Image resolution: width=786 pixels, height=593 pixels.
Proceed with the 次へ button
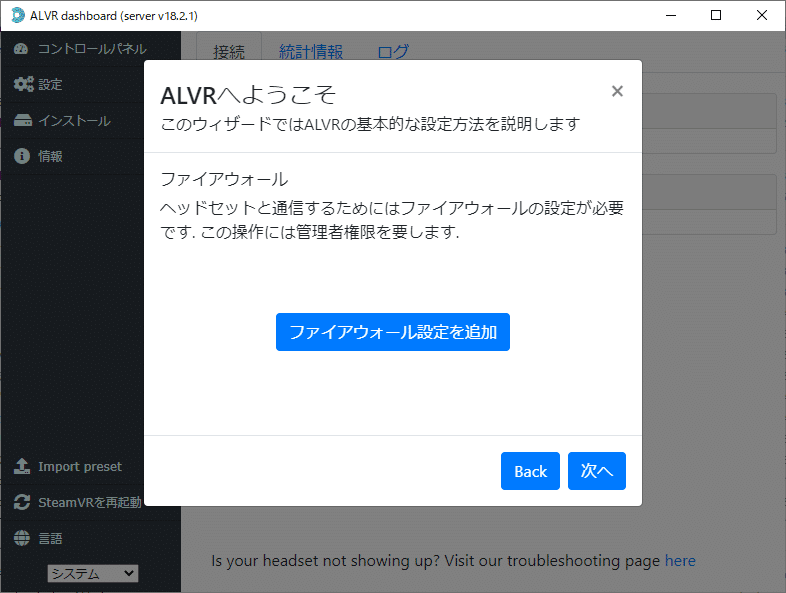click(x=597, y=471)
